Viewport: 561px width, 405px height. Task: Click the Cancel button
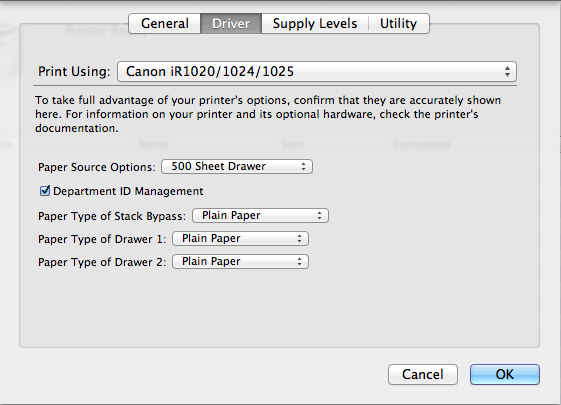[423, 375]
